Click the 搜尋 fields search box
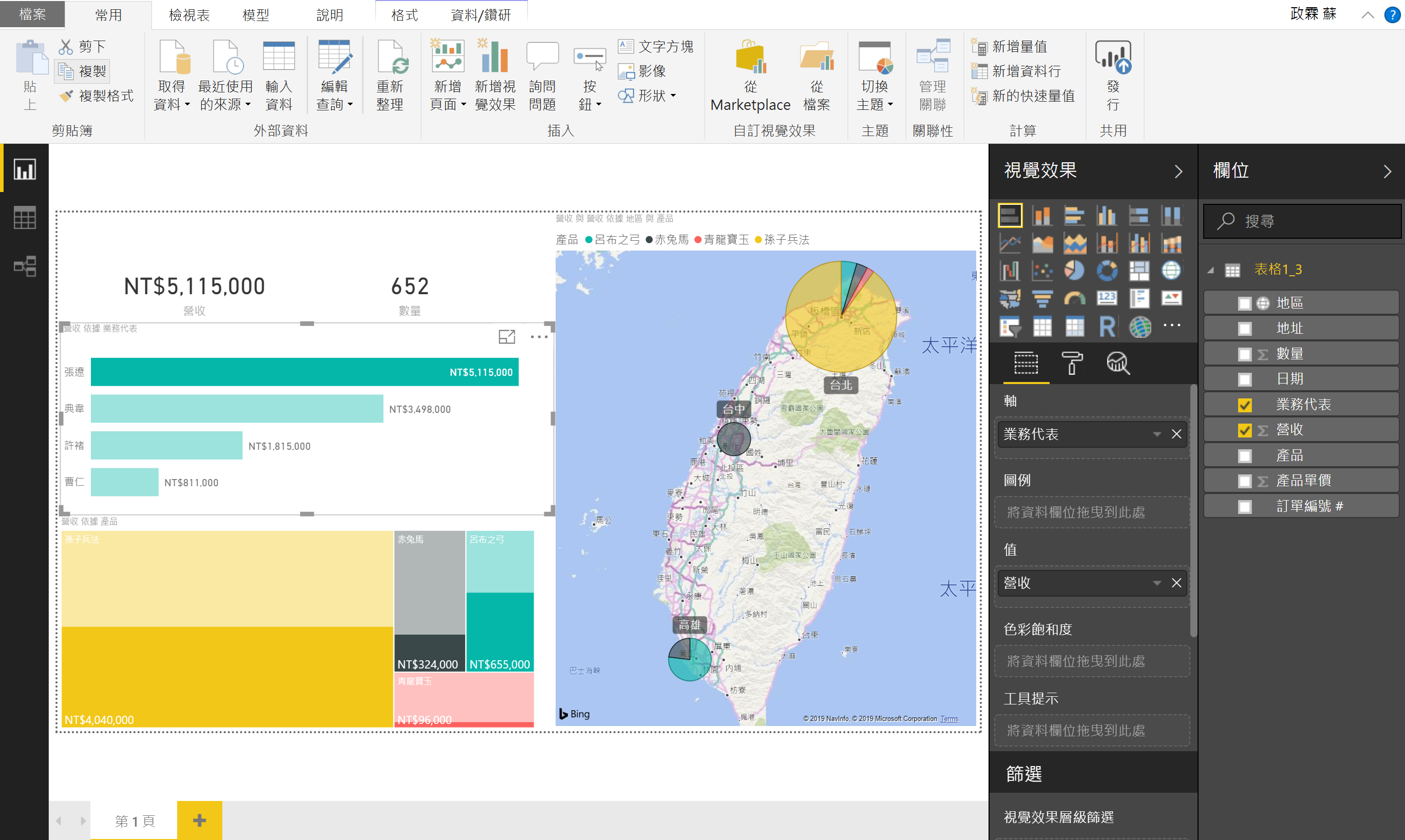Viewport: 1405px width, 840px height. click(x=1302, y=221)
